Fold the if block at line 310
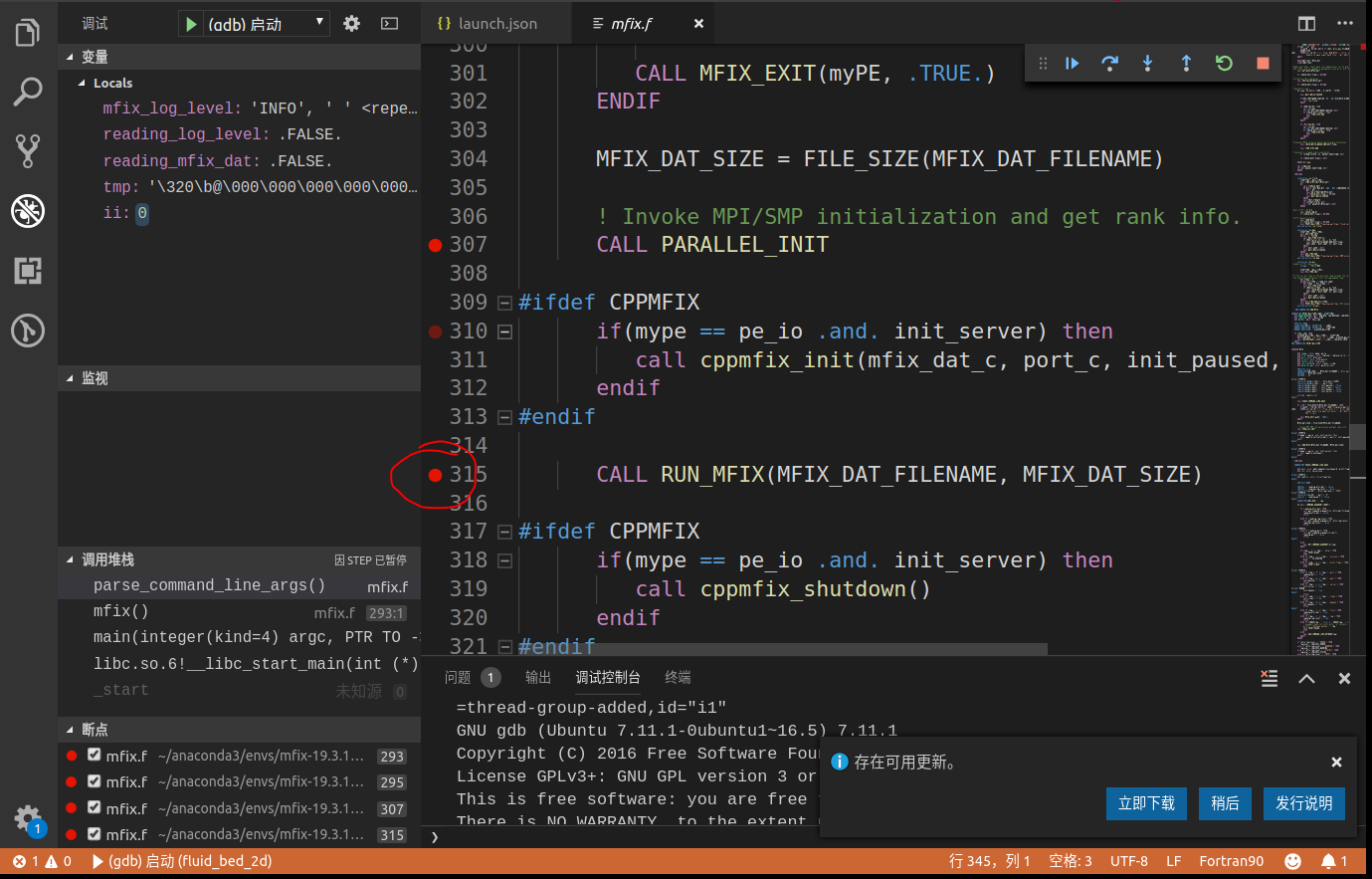Image resolution: width=1372 pixels, height=879 pixels. (x=505, y=331)
